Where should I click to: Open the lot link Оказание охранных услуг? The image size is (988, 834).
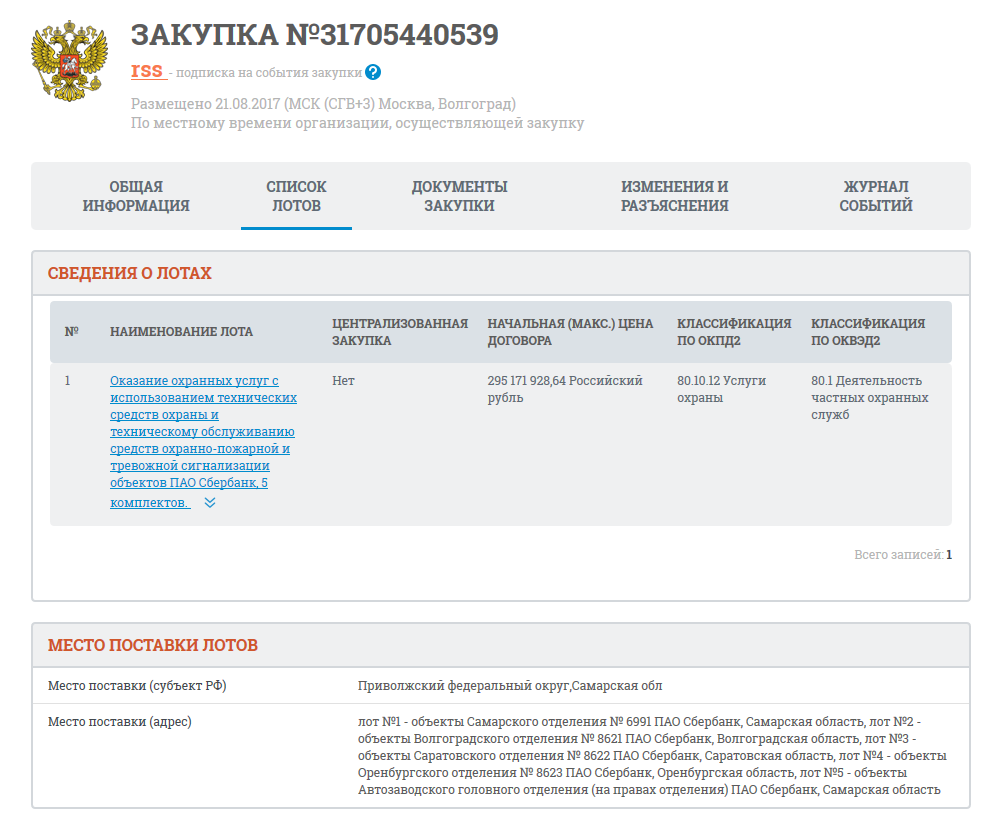[x=203, y=442]
